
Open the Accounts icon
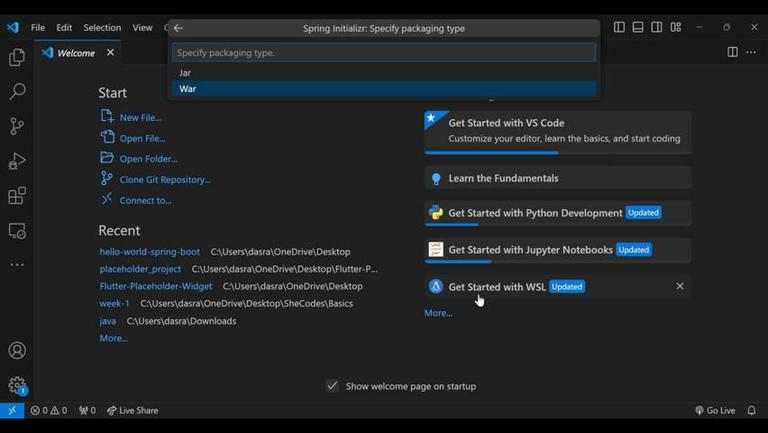17,351
